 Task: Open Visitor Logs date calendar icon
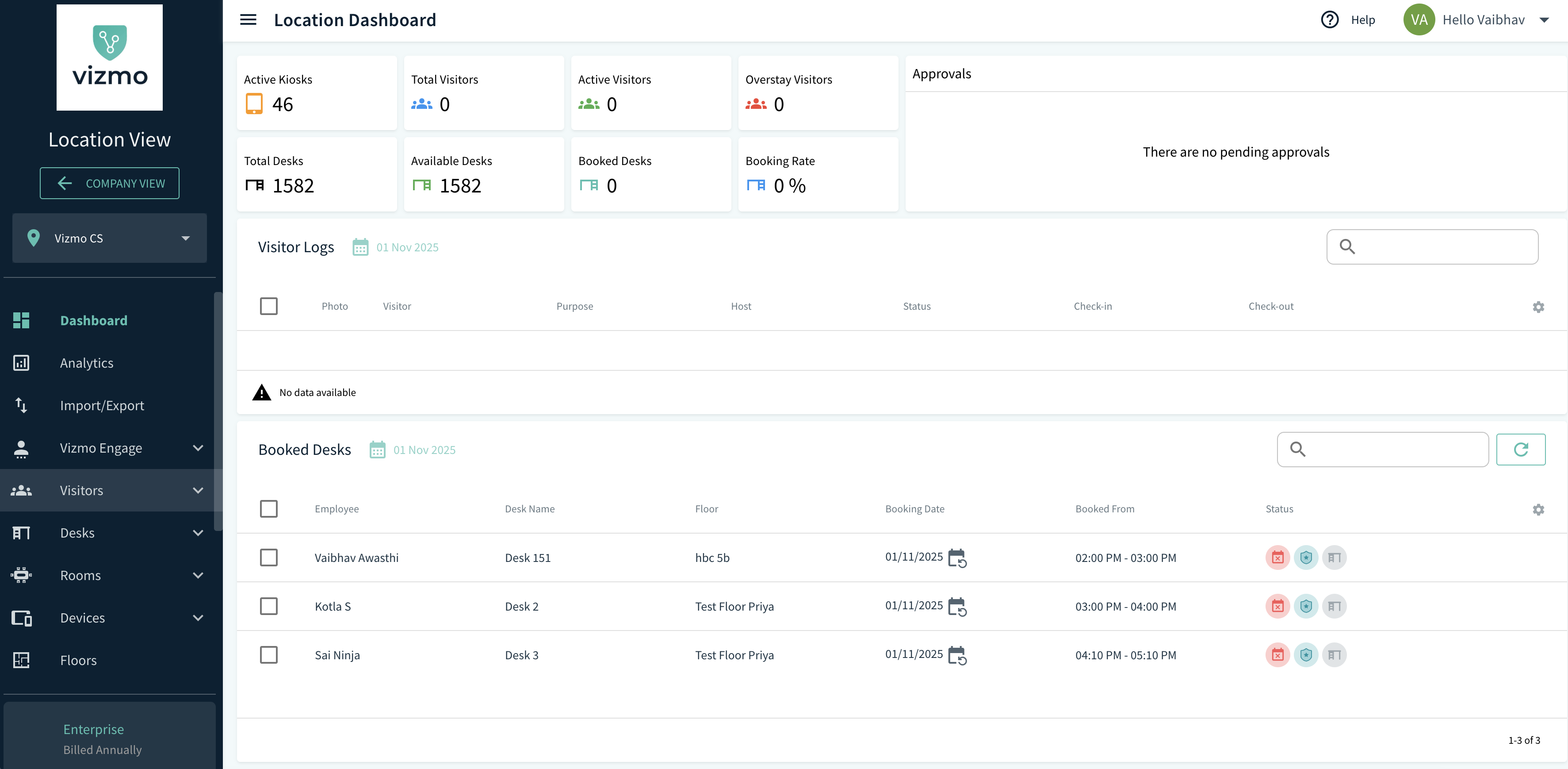point(360,247)
